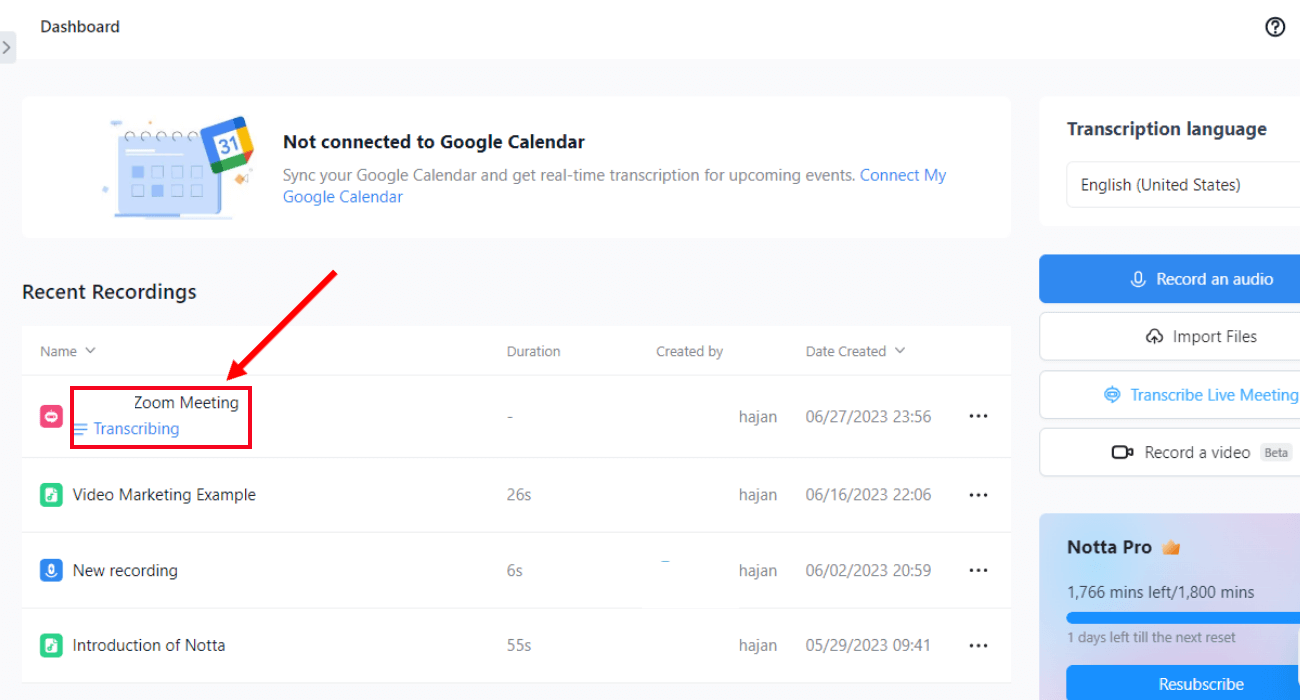Open the Introduction of Notta recording
The width and height of the screenshot is (1300, 700).
click(148, 646)
